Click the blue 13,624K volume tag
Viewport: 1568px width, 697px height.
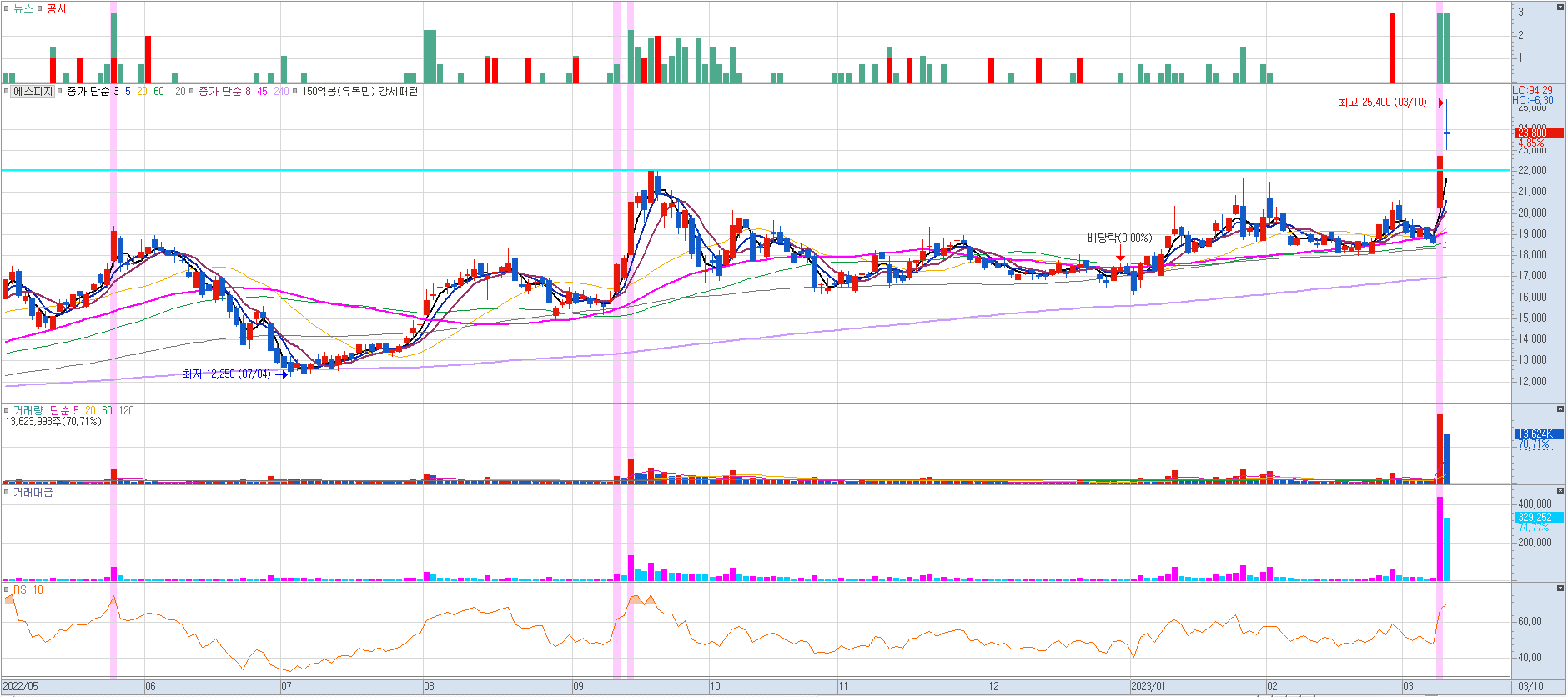click(1539, 434)
